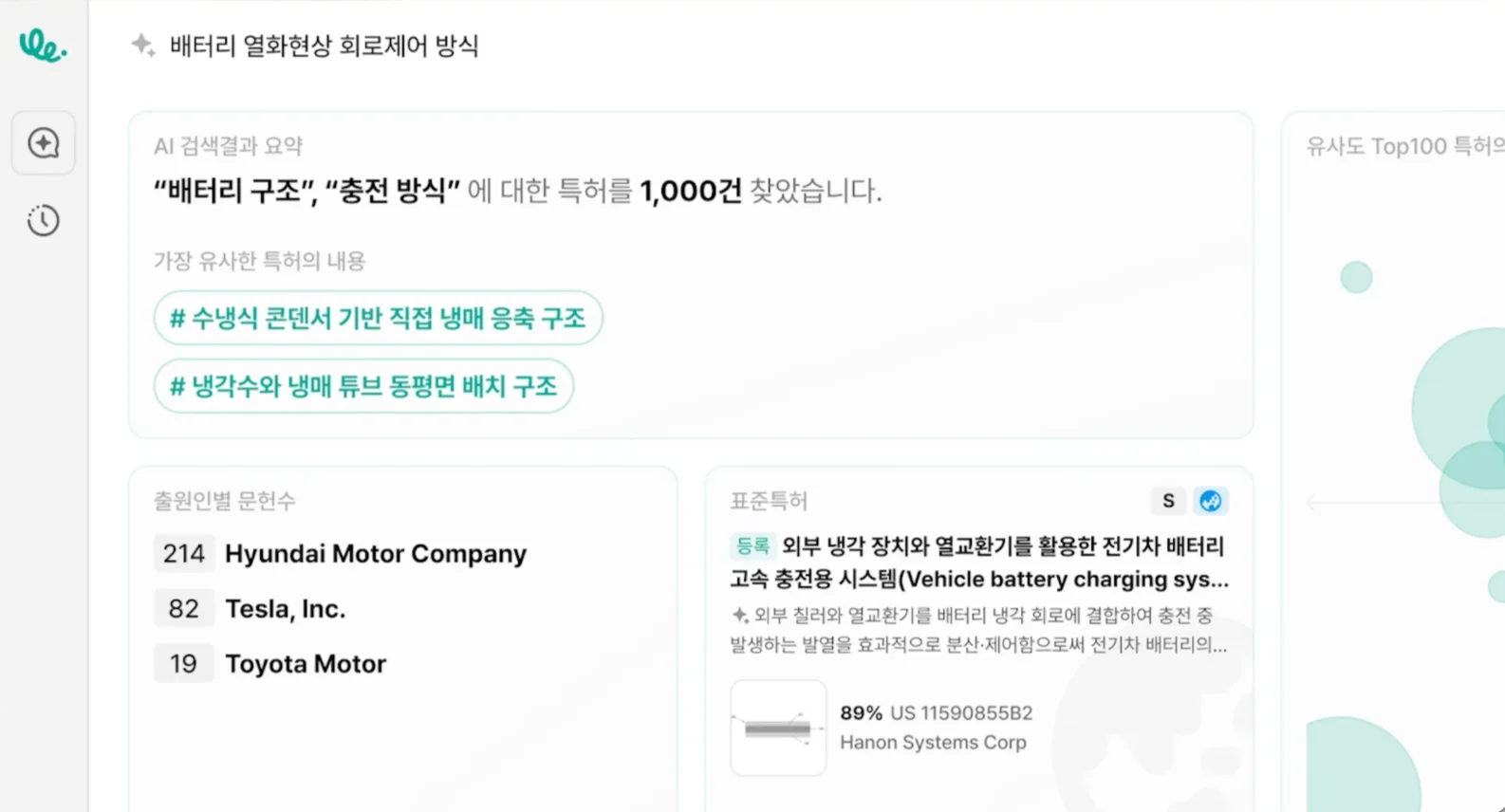Click the small top bubble in similarity chart

[x=1356, y=278]
